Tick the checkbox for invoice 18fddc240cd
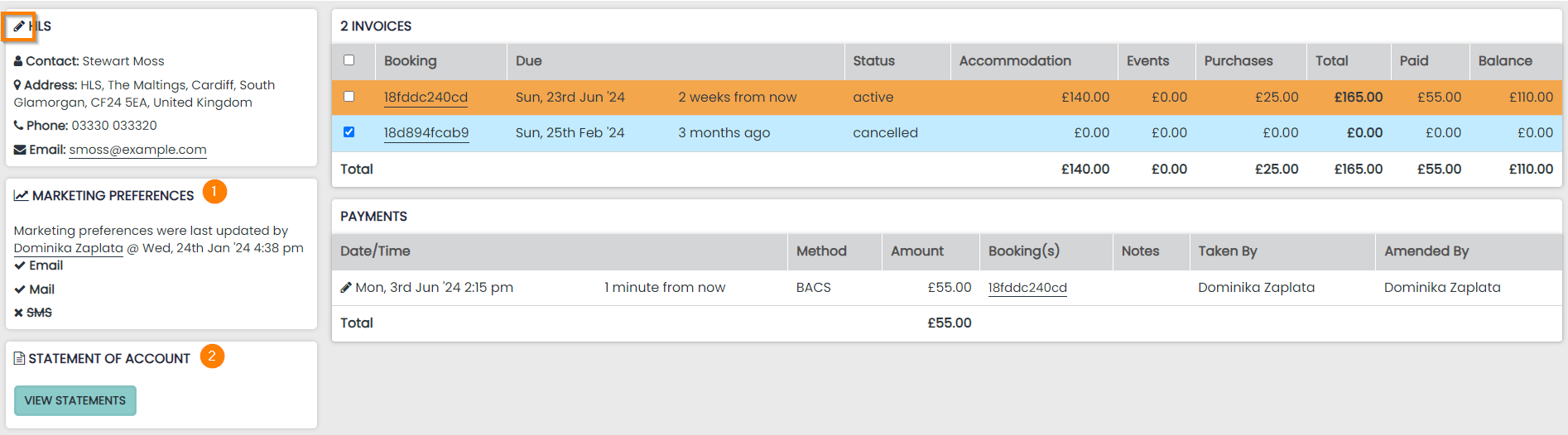The image size is (1568, 435). 349,97
